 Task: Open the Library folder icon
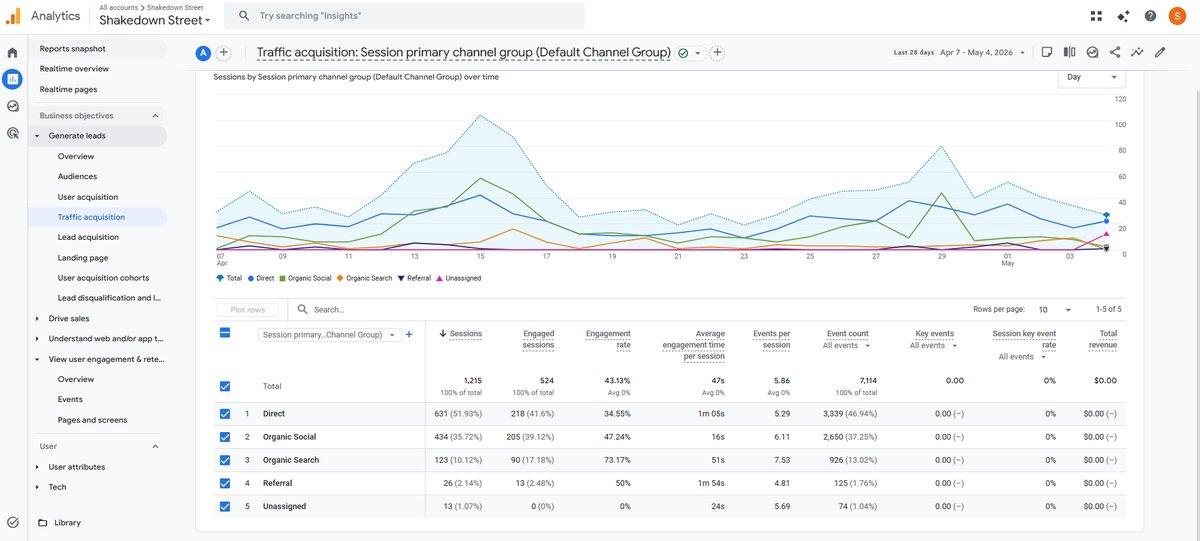43,522
